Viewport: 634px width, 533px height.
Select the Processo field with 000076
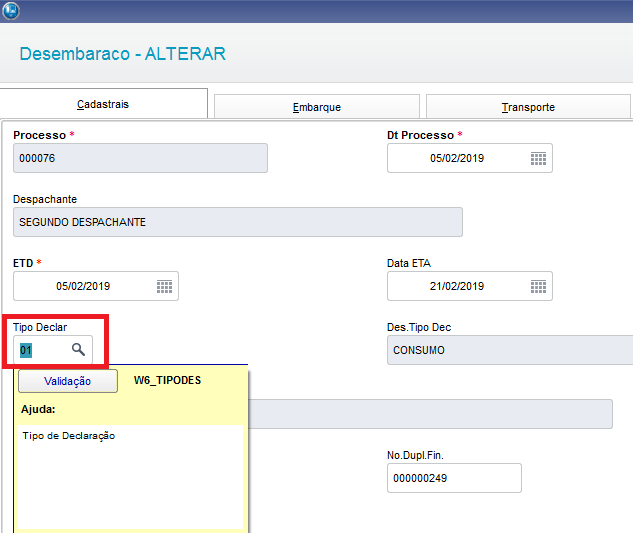[x=140, y=158]
